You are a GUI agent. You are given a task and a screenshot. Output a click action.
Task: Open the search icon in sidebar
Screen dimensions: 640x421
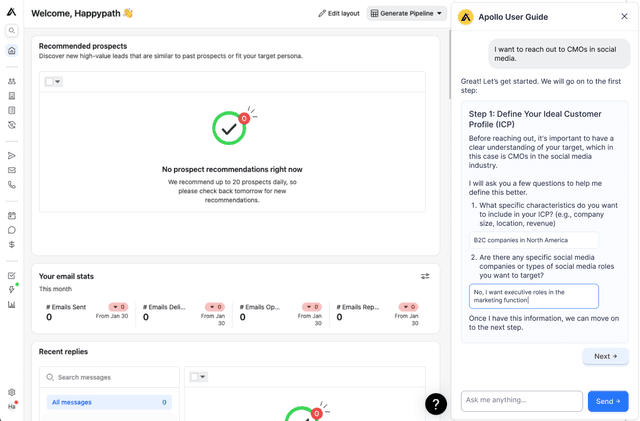(x=11, y=31)
